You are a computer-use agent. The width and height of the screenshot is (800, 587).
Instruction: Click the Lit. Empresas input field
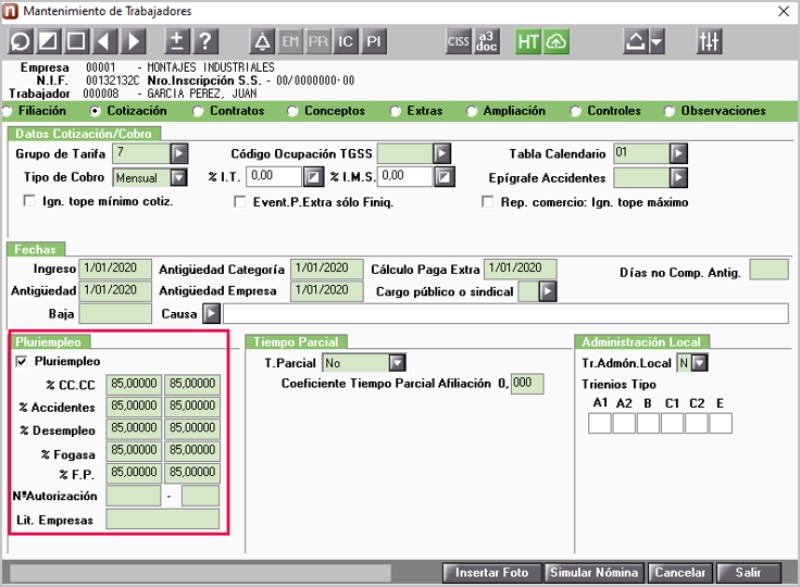(x=162, y=519)
